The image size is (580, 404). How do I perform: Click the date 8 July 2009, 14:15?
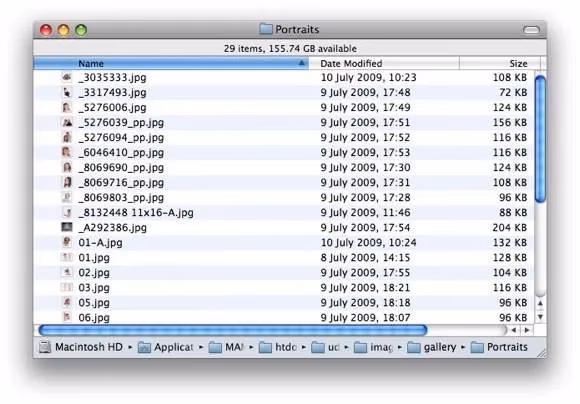coord(365,257)
